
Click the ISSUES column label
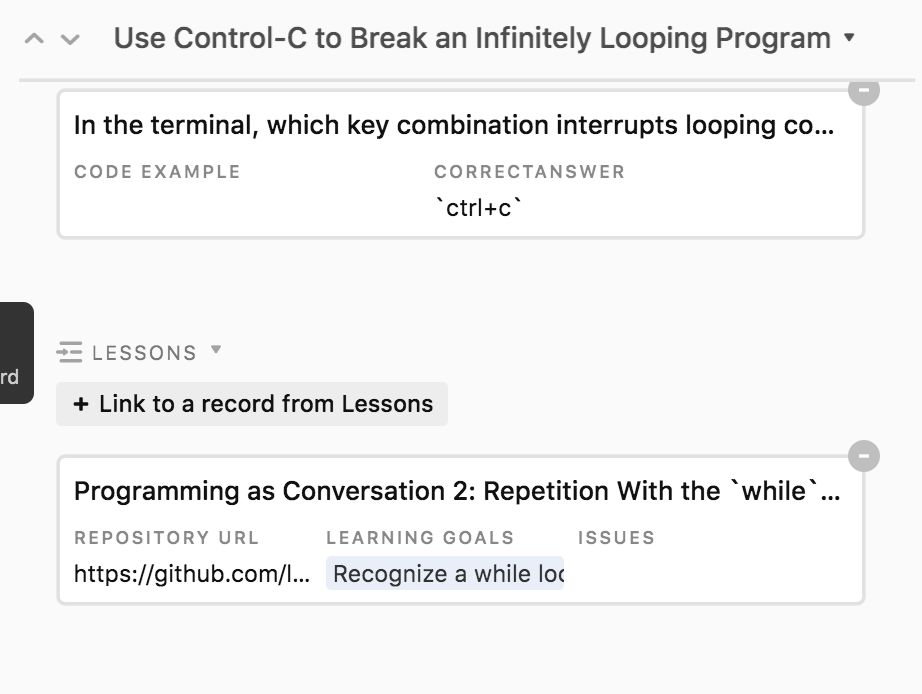616,538
